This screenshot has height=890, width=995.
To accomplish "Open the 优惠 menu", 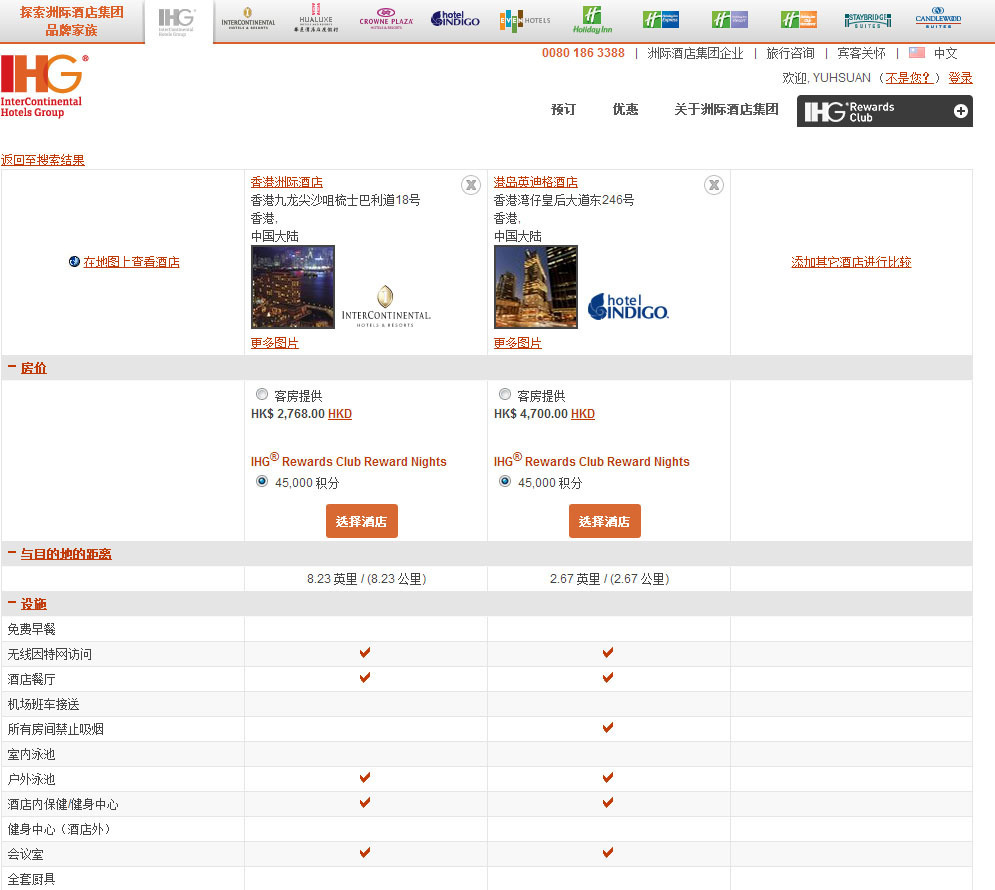I will point(625,109).
